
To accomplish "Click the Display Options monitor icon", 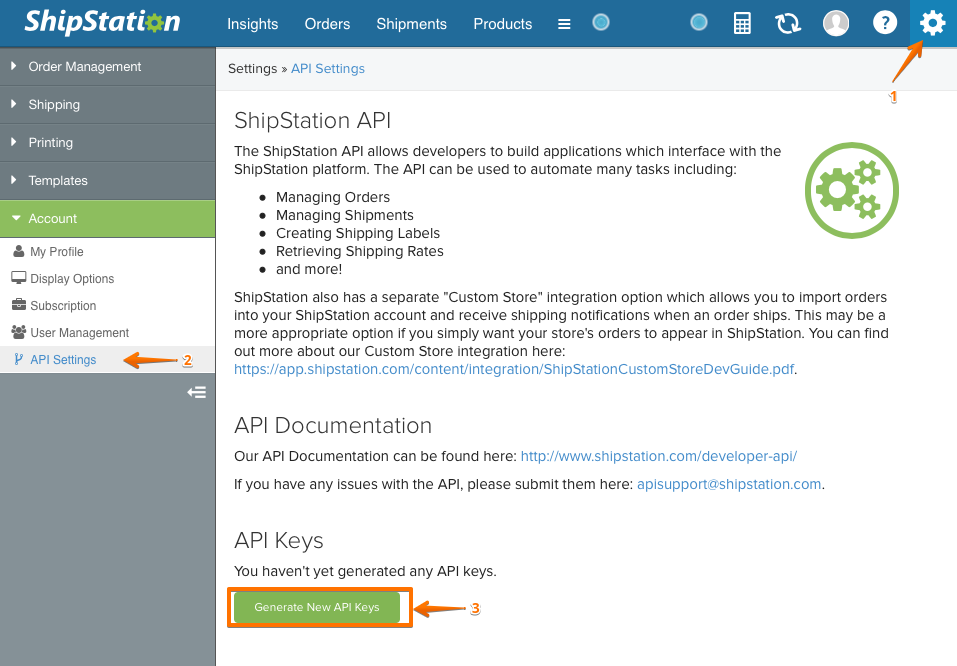I will click(x=18, y=278).
